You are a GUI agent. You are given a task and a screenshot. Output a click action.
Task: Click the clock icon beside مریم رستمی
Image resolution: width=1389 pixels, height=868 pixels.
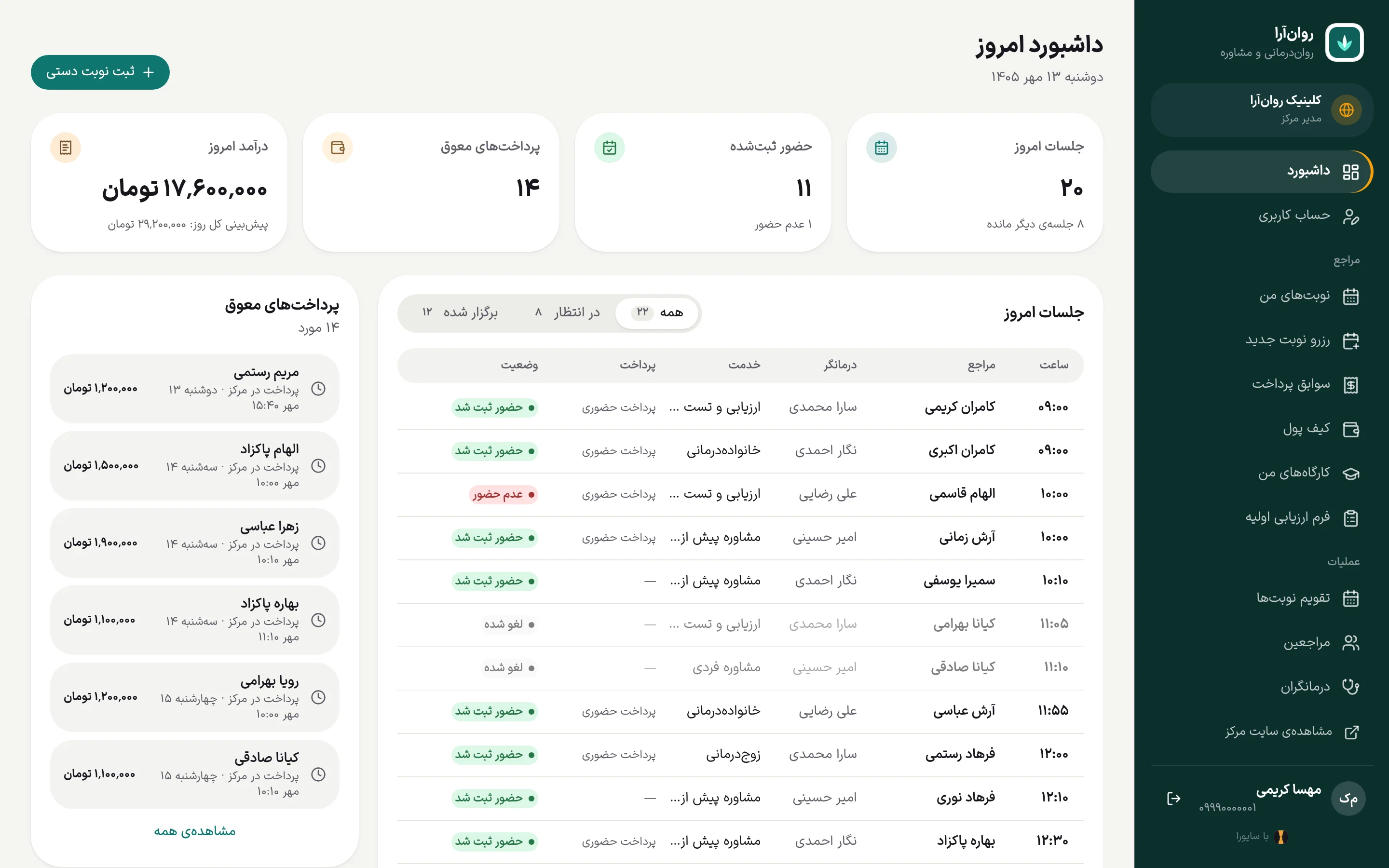point(318,389)
